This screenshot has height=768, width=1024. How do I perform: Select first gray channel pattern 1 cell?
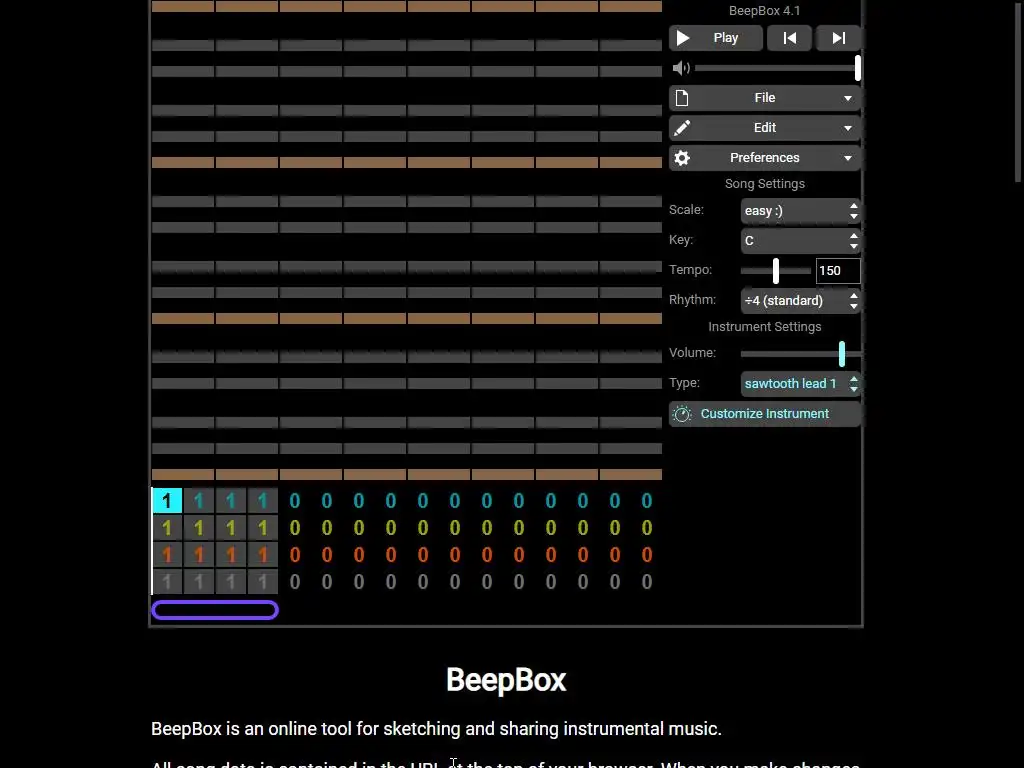pyautogui.click(x=167, y=581)
